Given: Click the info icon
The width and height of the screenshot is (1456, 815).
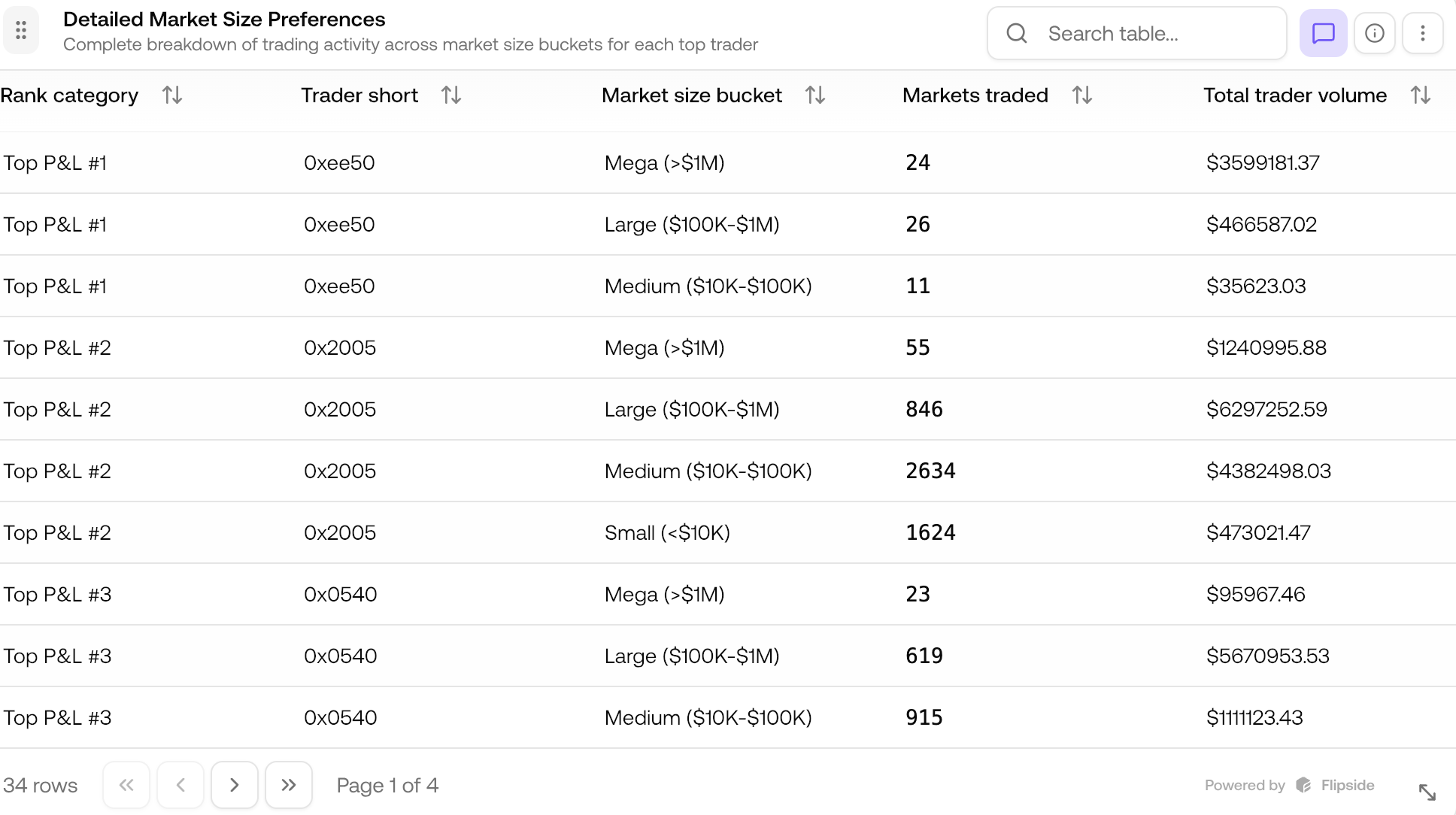Looking at the screenshot, I should [1374, 33].
